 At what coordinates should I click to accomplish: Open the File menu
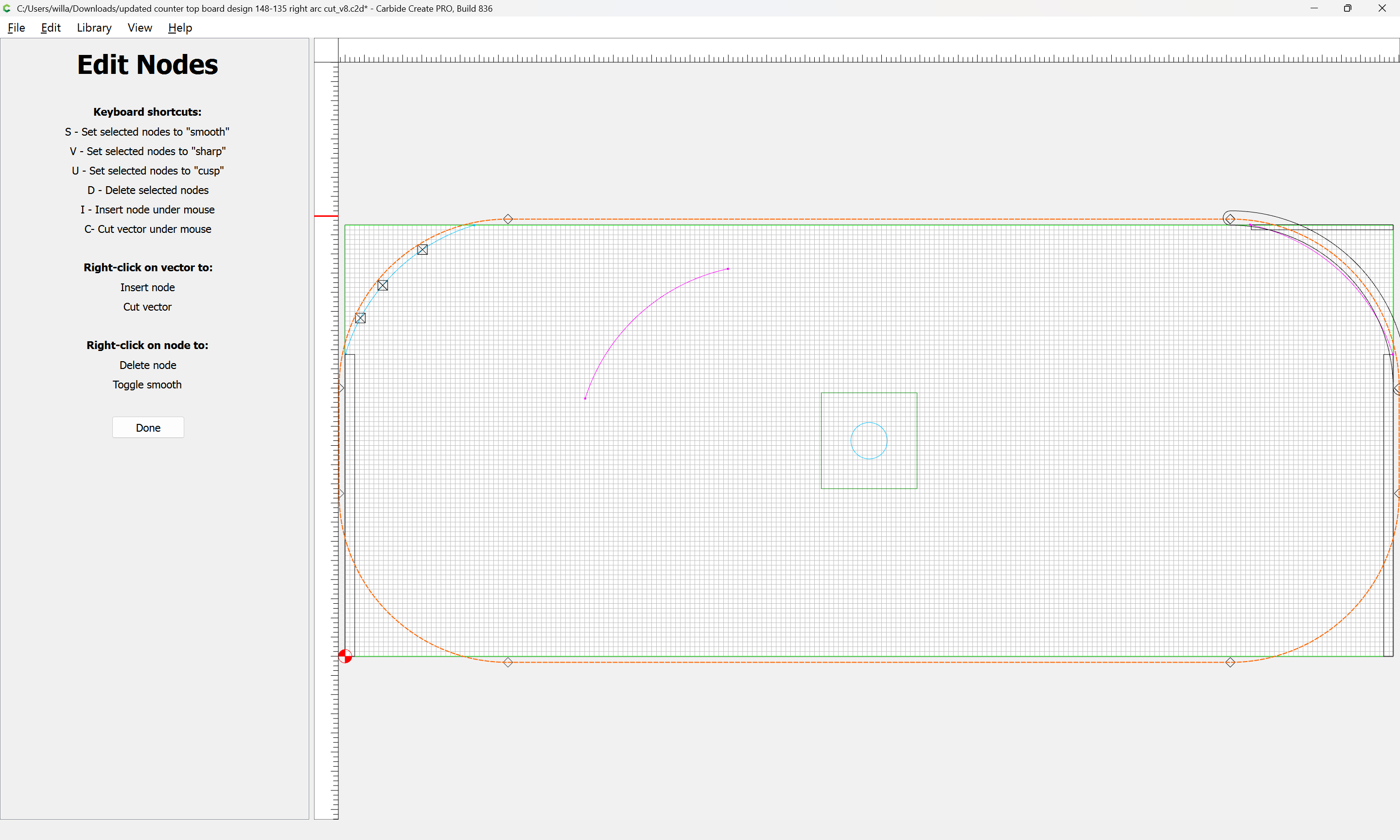point(16,28)
